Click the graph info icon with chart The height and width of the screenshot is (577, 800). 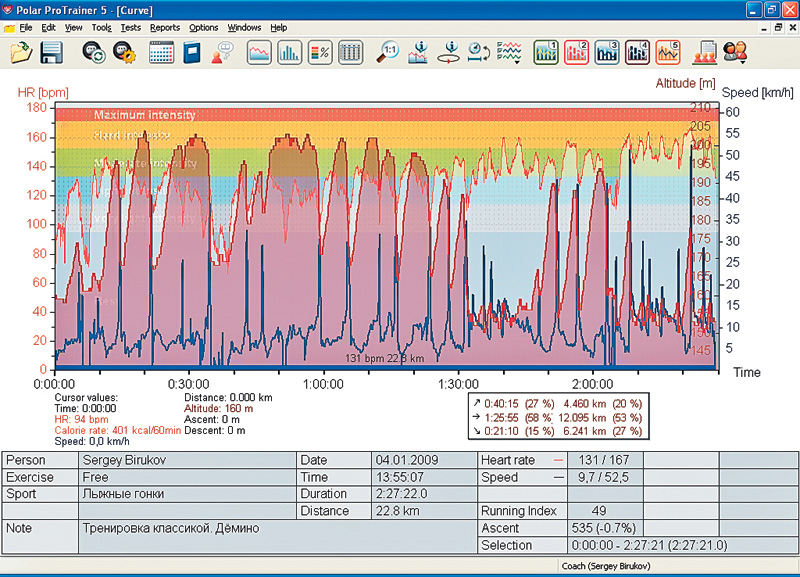pyautogui.click(x=418, y=53)
